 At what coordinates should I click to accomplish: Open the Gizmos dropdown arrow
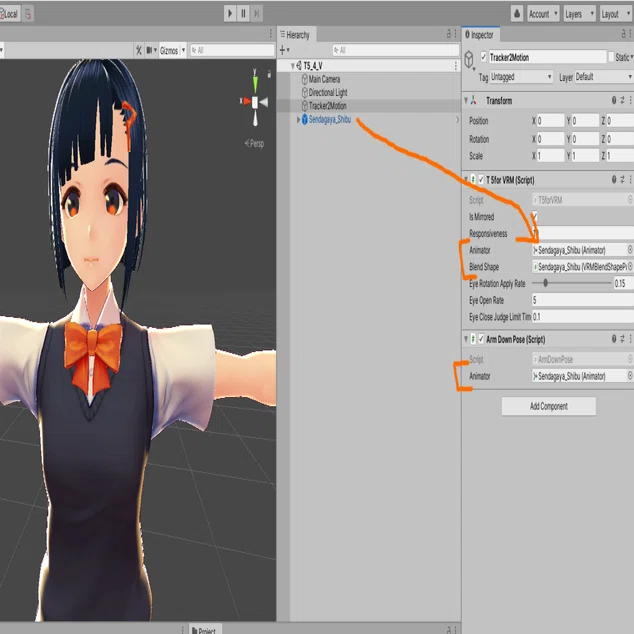click(183, 50)
